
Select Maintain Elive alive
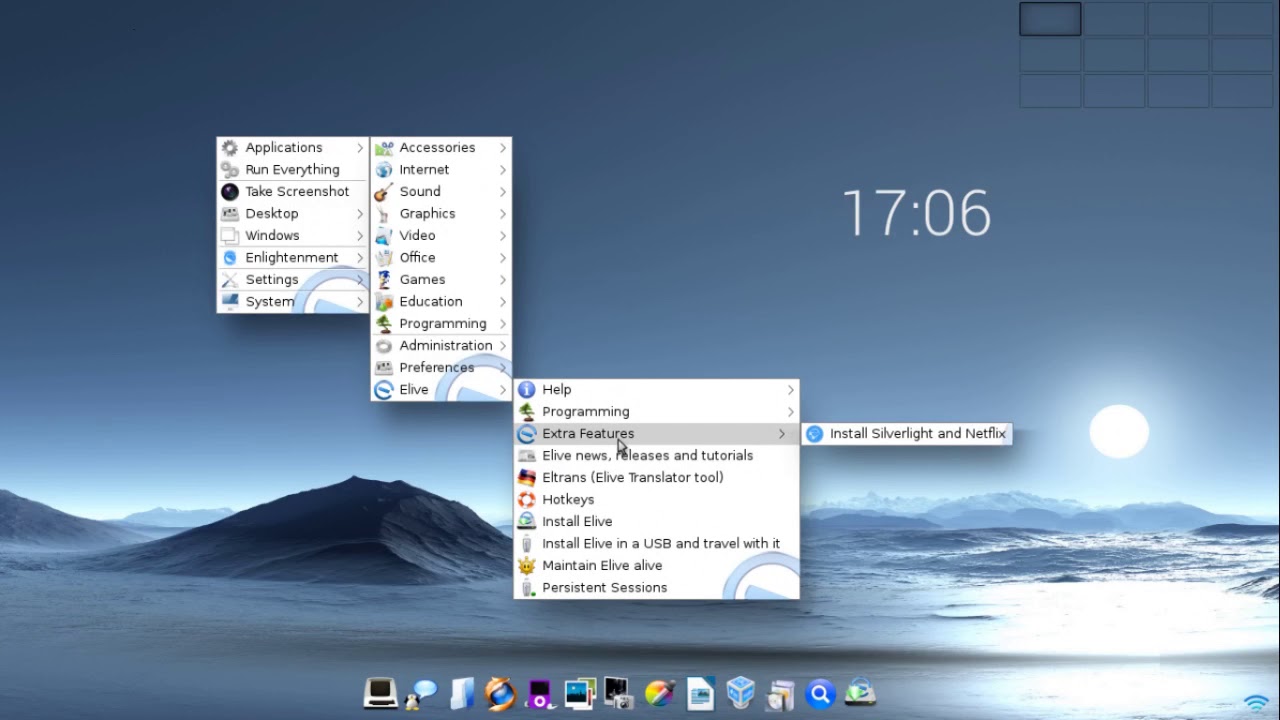pos(656,565)
